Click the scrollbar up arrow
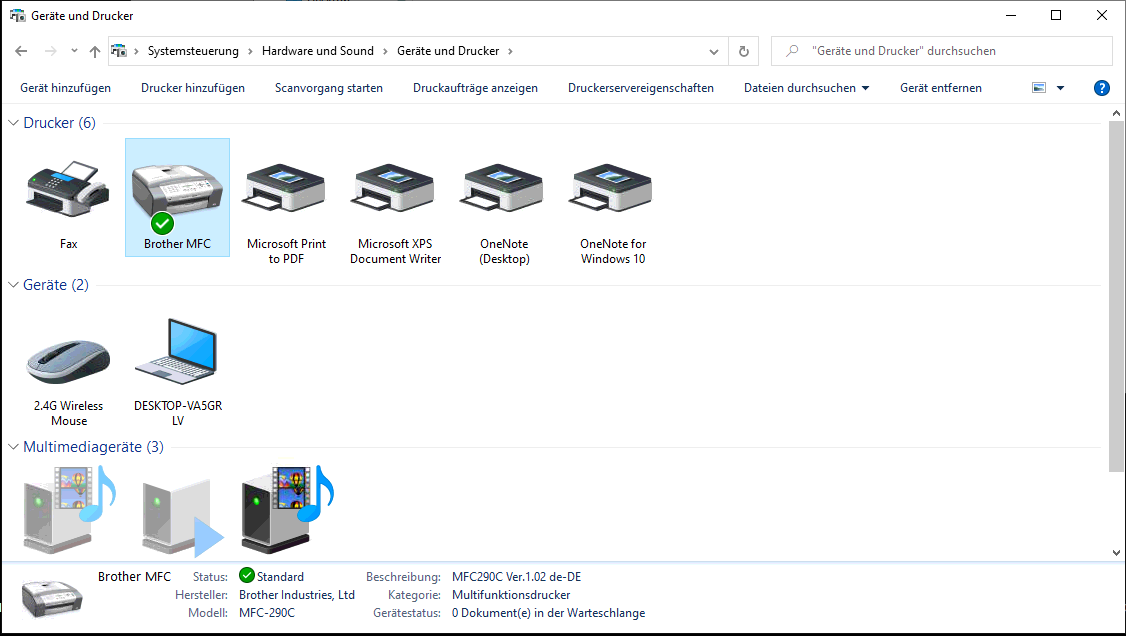Image resolution: width=1126 pixels, height=636 pixels. pos(1115,113)
